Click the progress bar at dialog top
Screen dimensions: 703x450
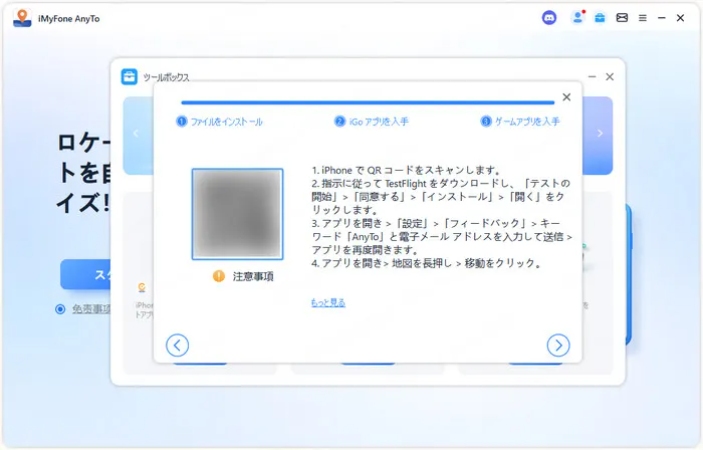[x=368, y=103]
